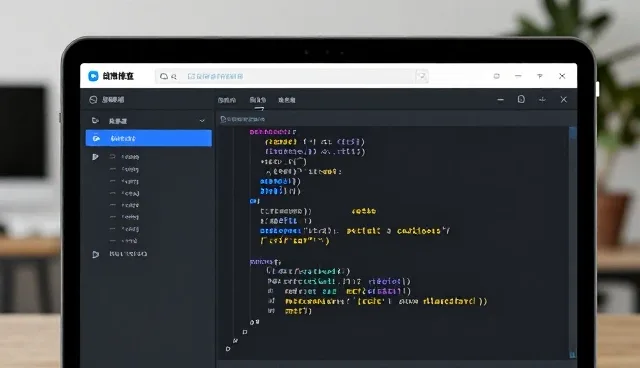
Task: Click the lowest fold marker in the code gutter
Action: tap(228, 349)
